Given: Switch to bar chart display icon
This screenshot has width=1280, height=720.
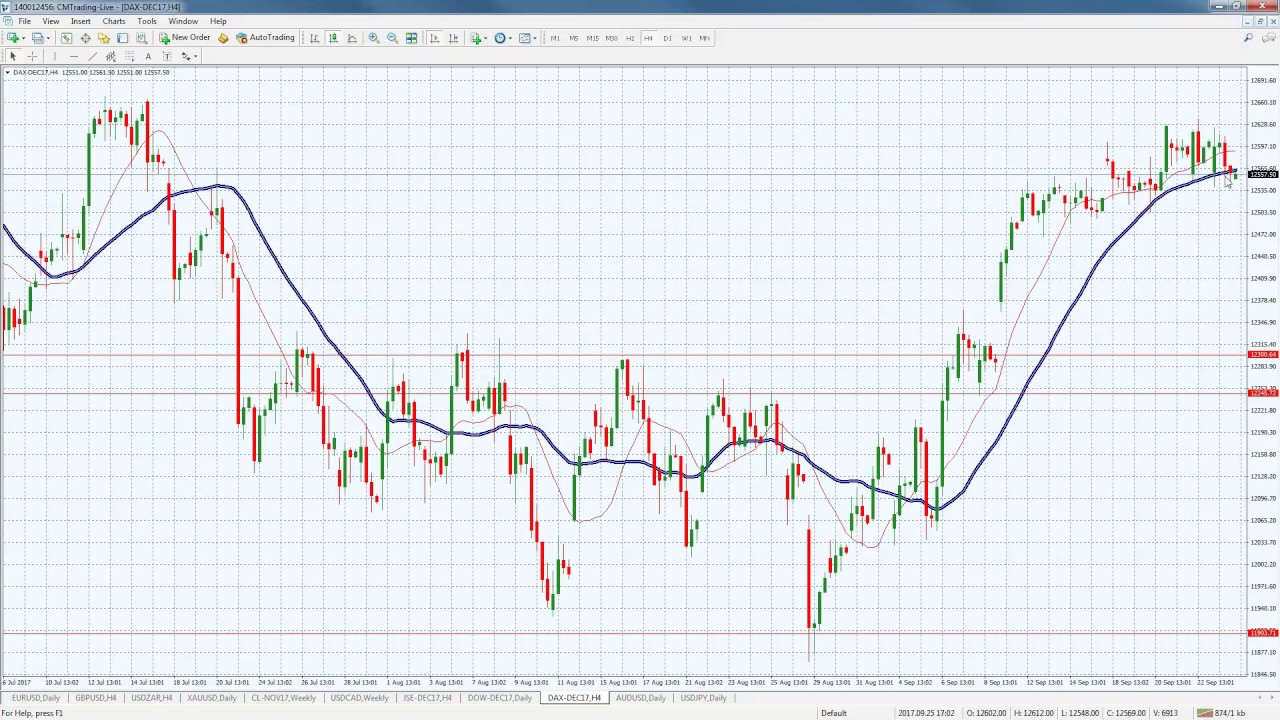Looking at the screenshot, I should [314, 38].
